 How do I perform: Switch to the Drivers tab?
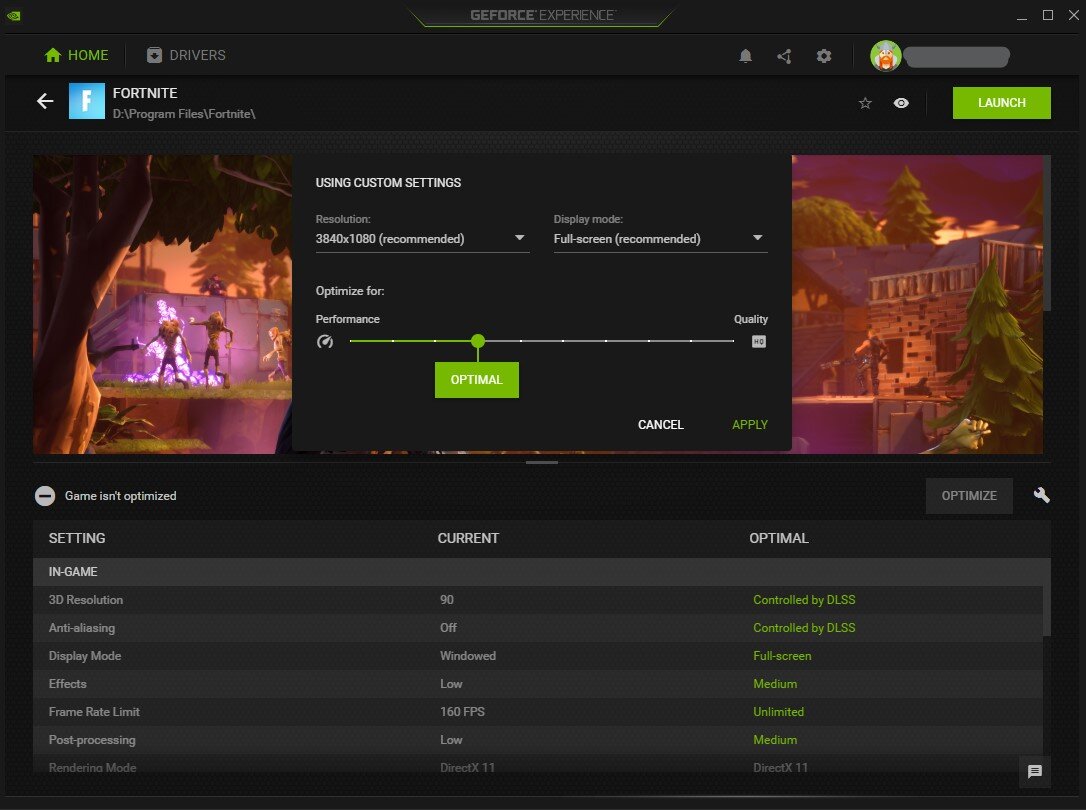[x=186, y=55]
